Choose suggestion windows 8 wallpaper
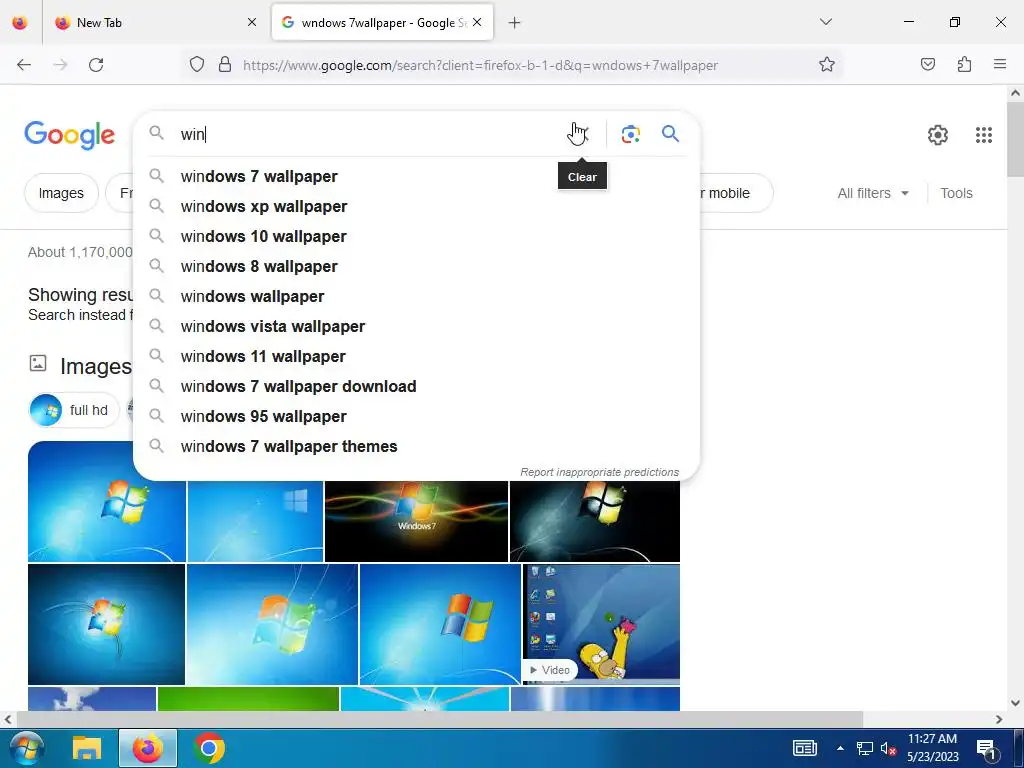 [x=416, y=266]
